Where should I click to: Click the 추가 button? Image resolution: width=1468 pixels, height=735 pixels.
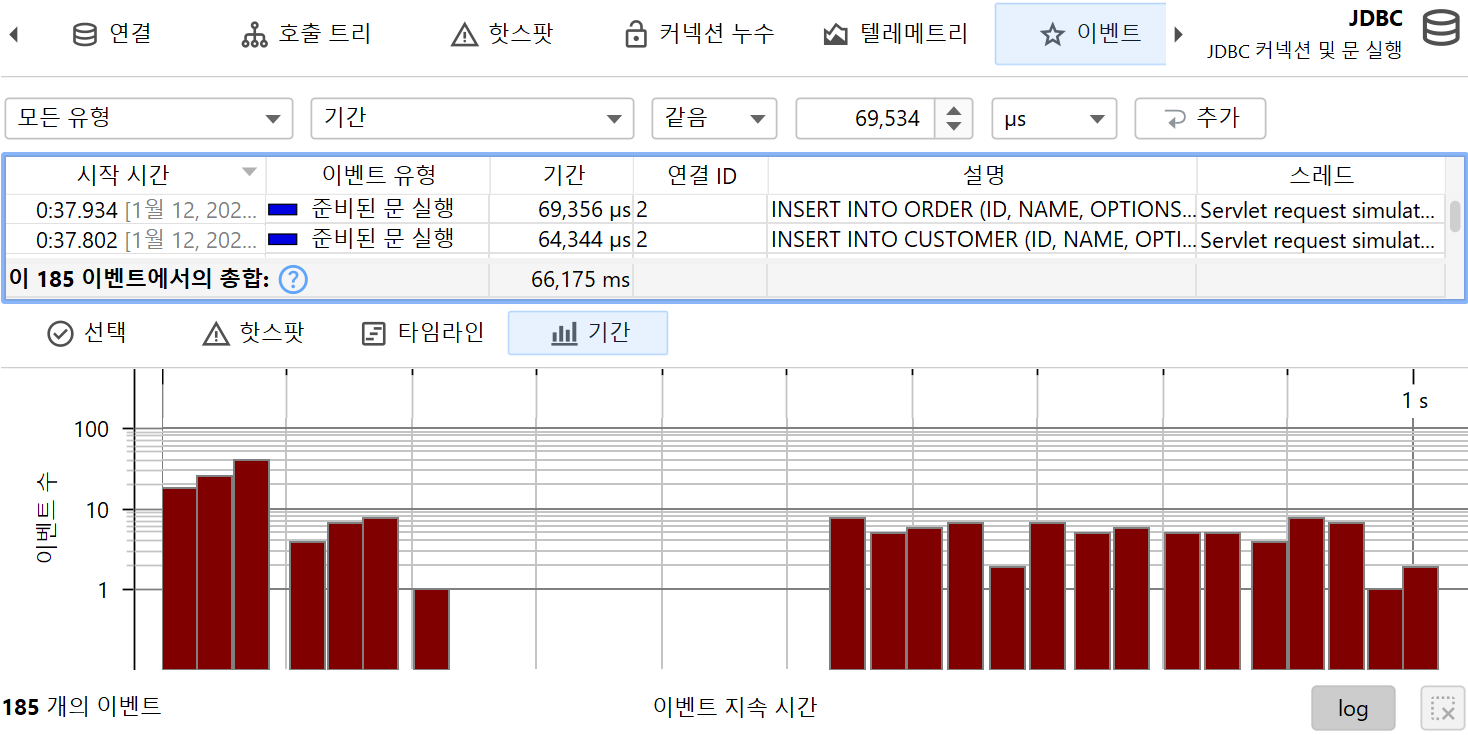coord(1200,118)
